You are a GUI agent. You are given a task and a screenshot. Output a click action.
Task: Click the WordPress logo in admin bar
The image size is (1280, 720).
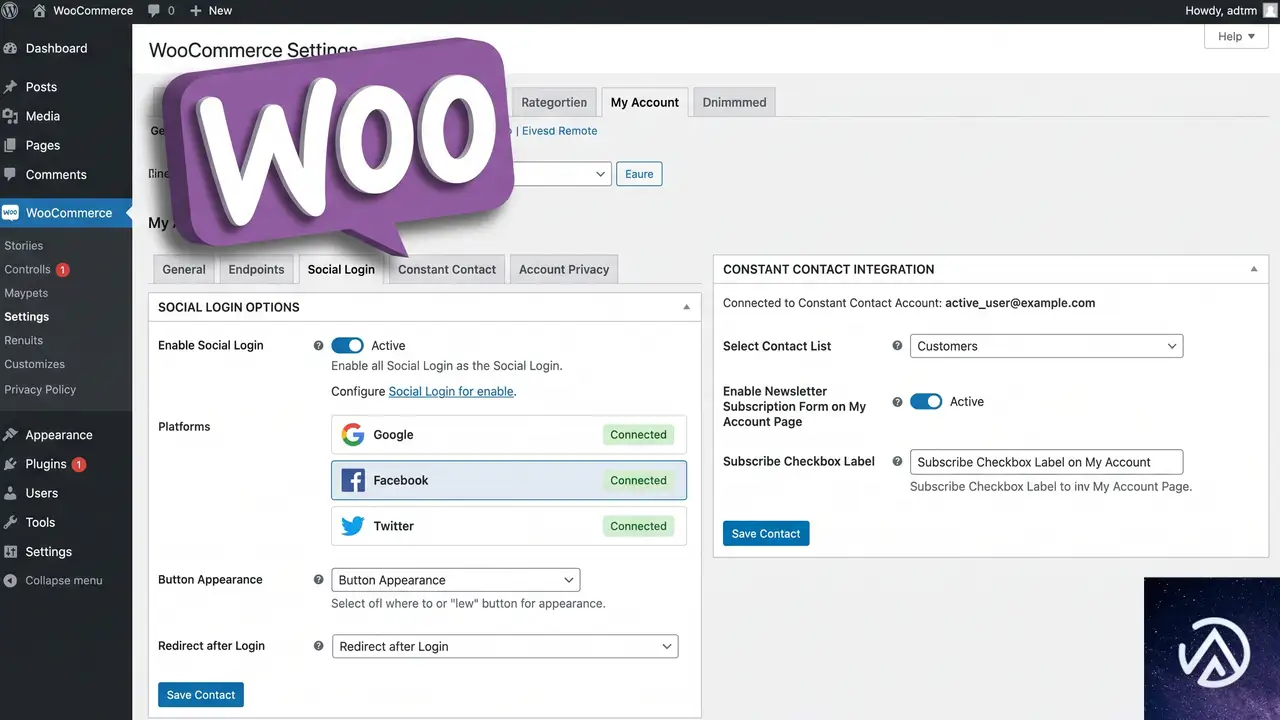coord(11,10)
